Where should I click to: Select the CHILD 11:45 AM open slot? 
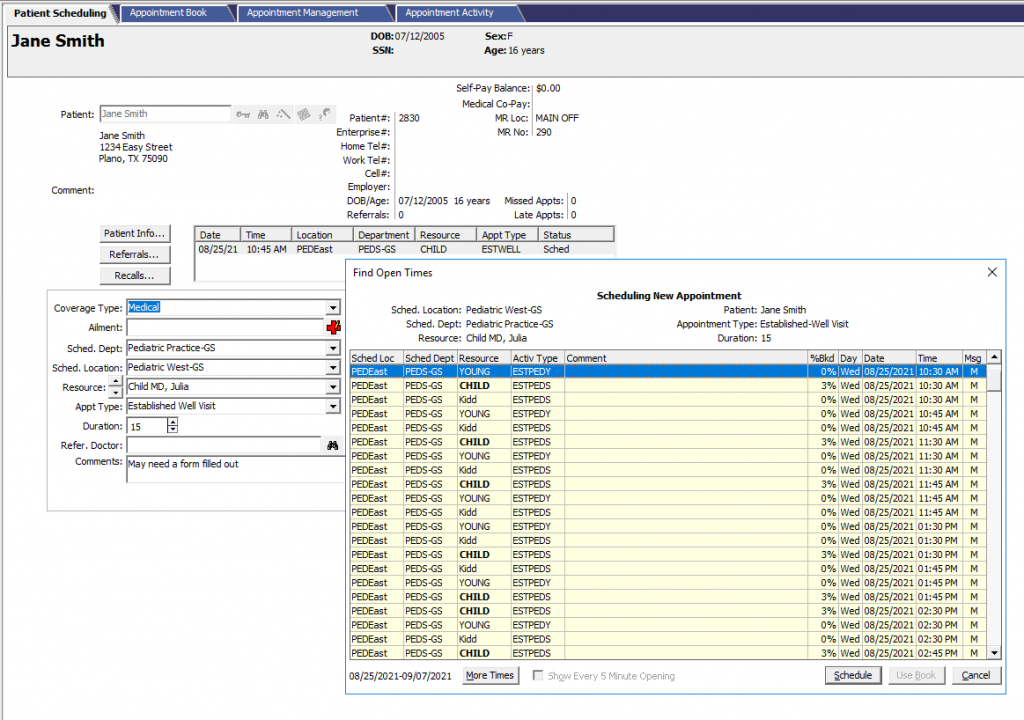click(x=668, y=485)
